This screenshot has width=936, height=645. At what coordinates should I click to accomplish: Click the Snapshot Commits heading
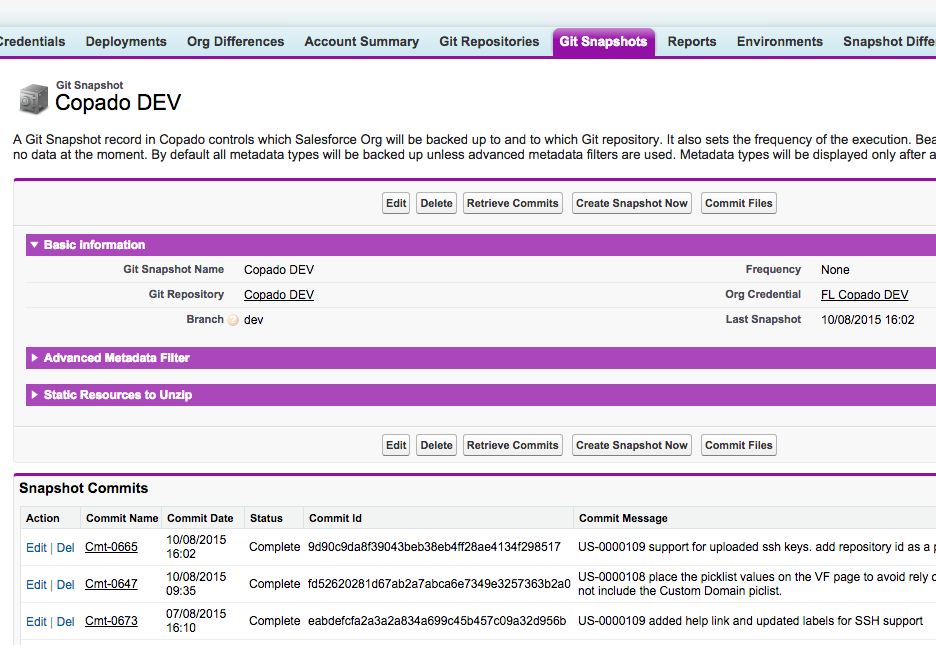tap(84, 488)
